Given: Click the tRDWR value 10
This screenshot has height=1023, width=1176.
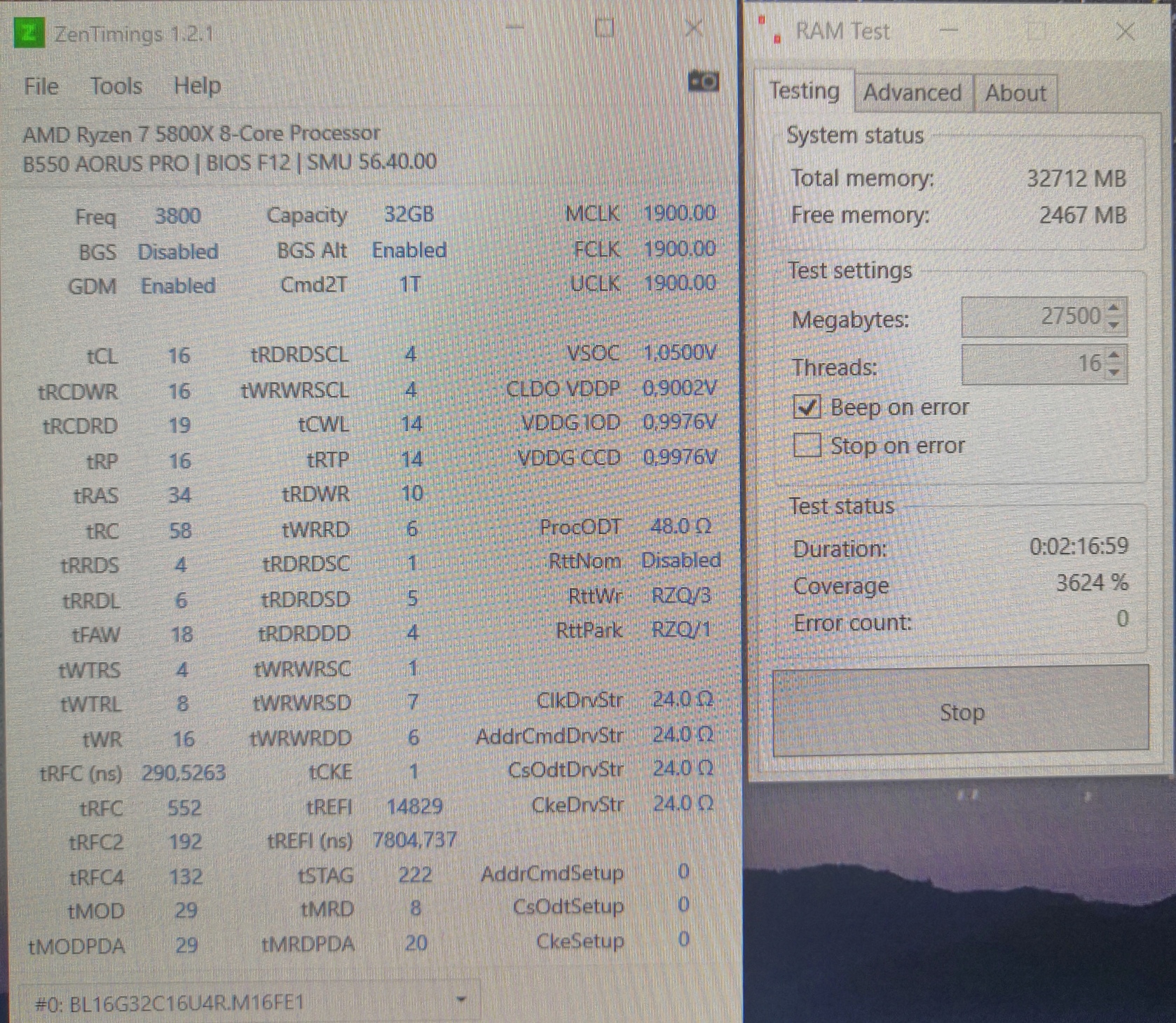Looking at the screenshot, I should pos(412,493).
